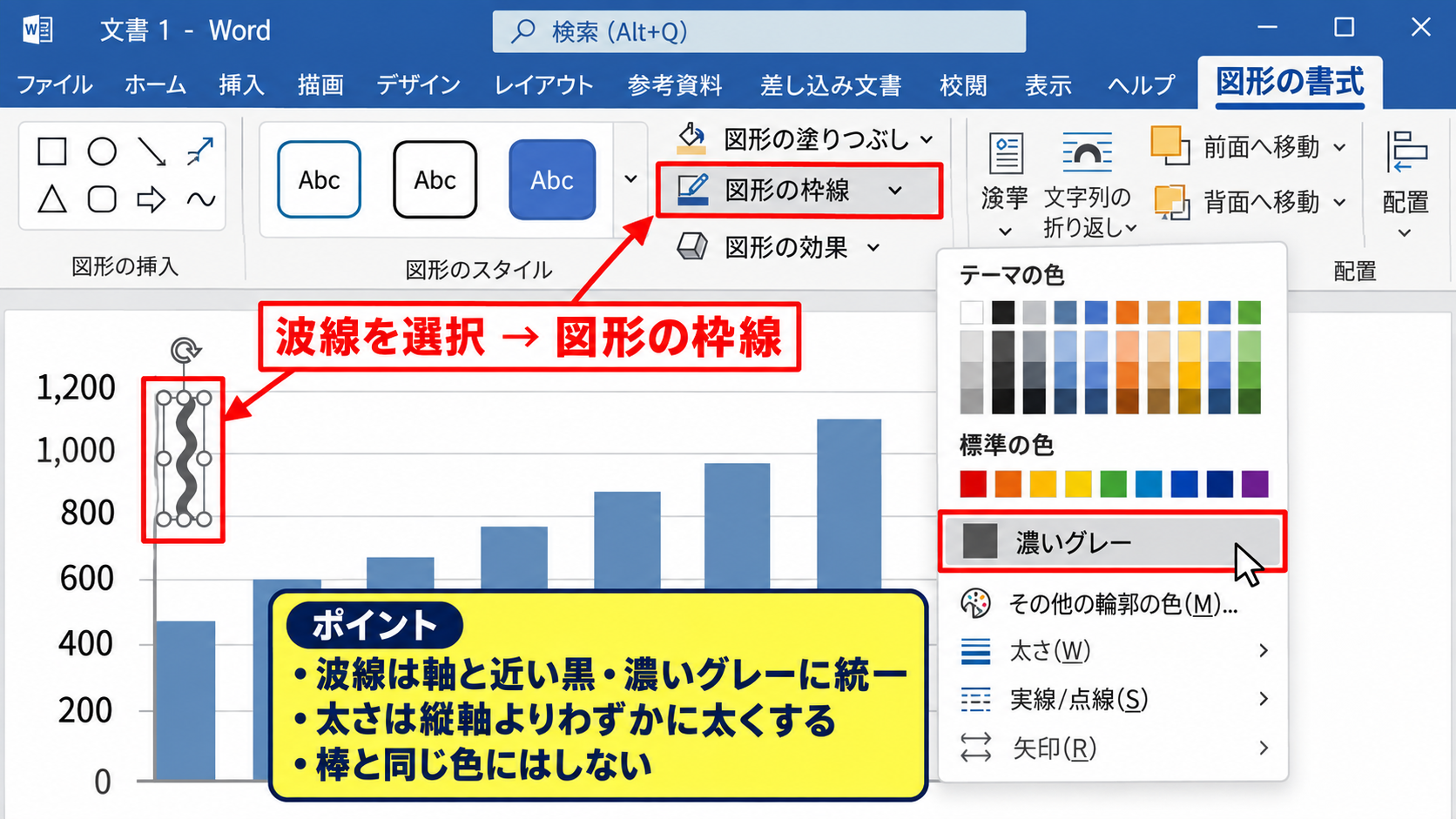Click the rotation handle above the wavy line
Image resolution: width=1456 pixels, height=819 pixels.
pyautogui.click(x=185, y=350)
